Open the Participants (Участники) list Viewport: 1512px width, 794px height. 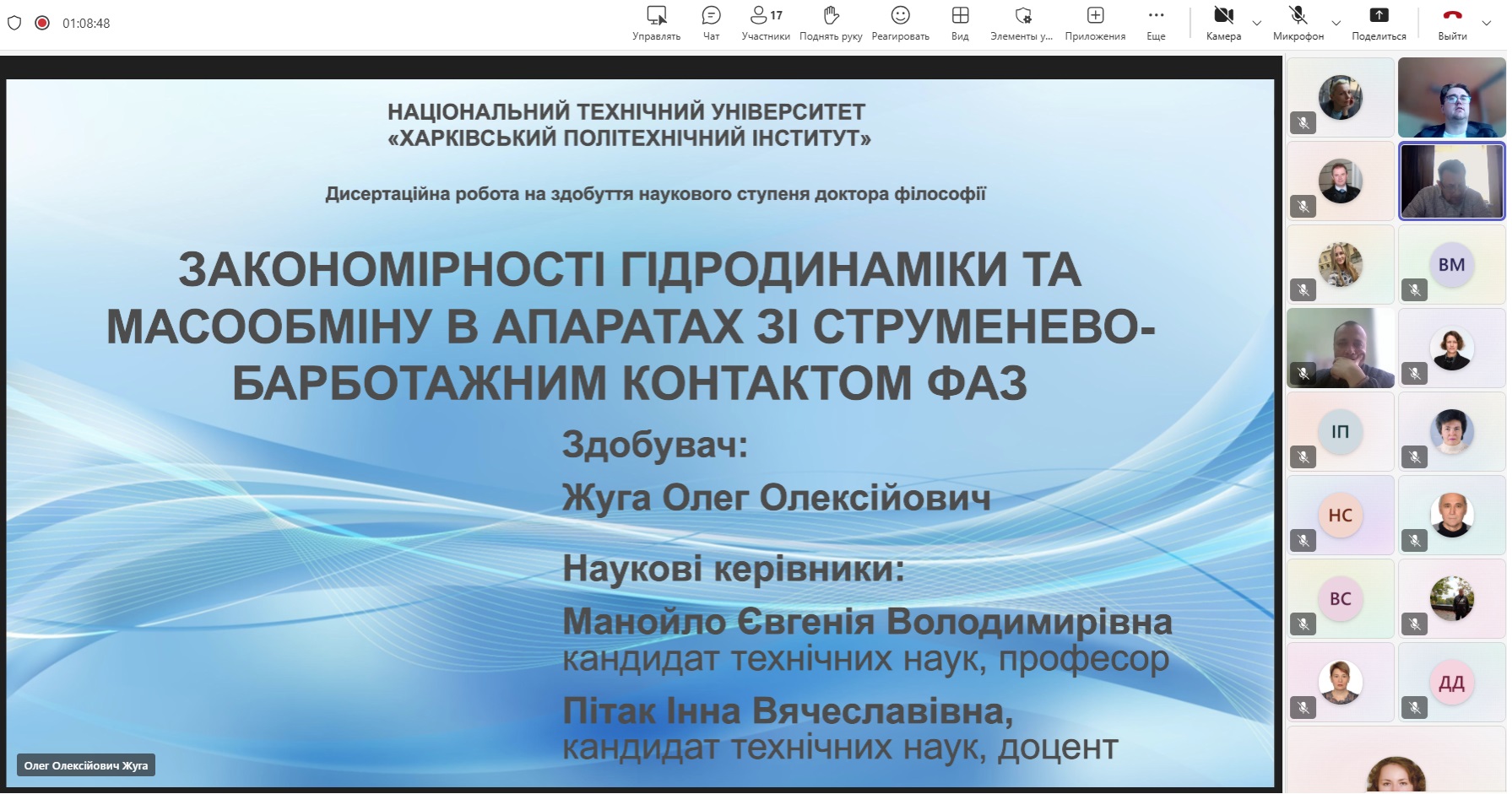[x=766, y=23]
